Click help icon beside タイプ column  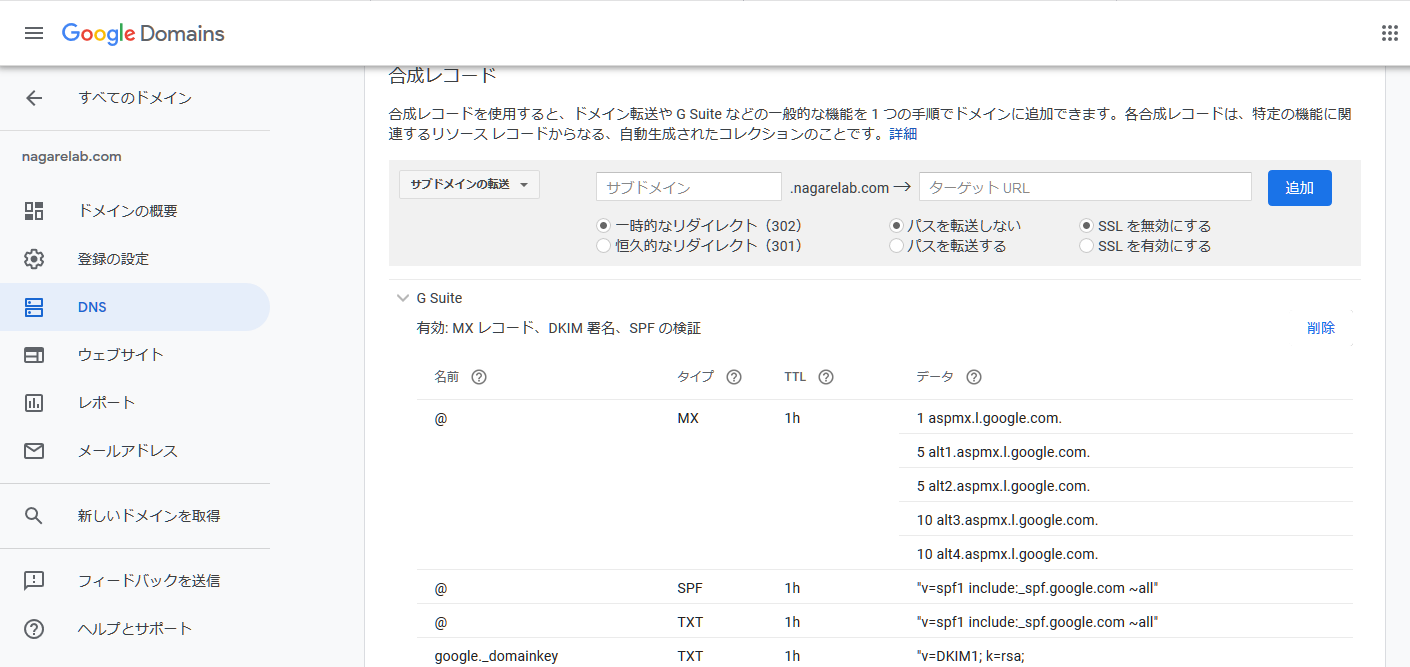(734, 377)
